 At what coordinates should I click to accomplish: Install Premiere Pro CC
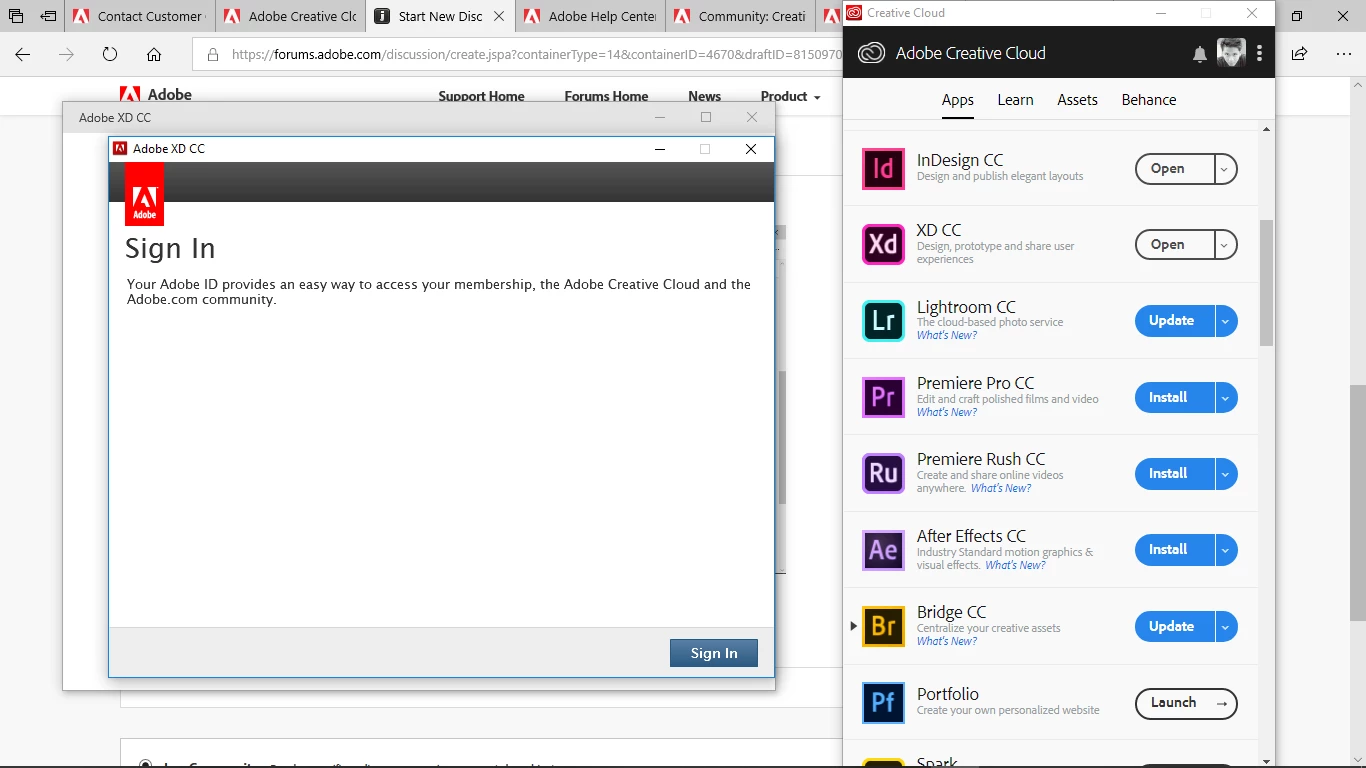1175,398
